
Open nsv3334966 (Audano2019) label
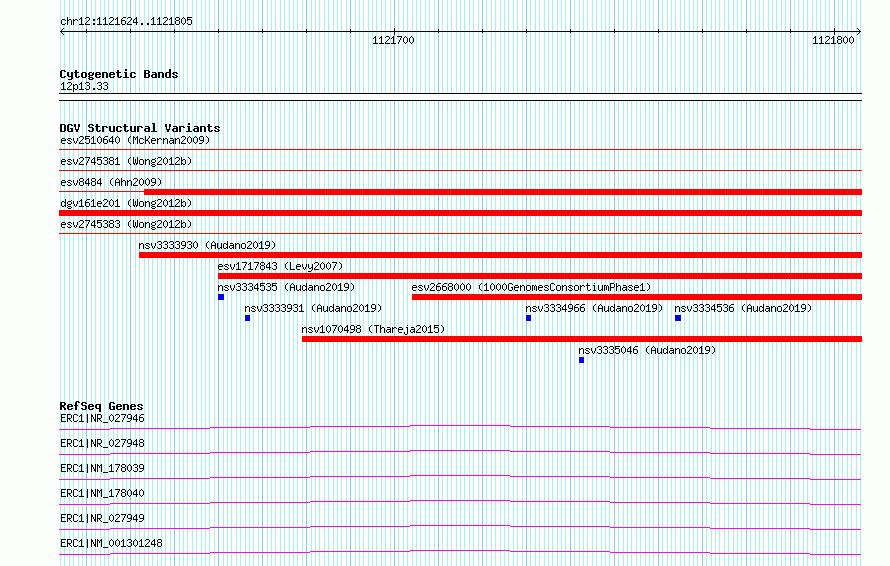point(594,308)
